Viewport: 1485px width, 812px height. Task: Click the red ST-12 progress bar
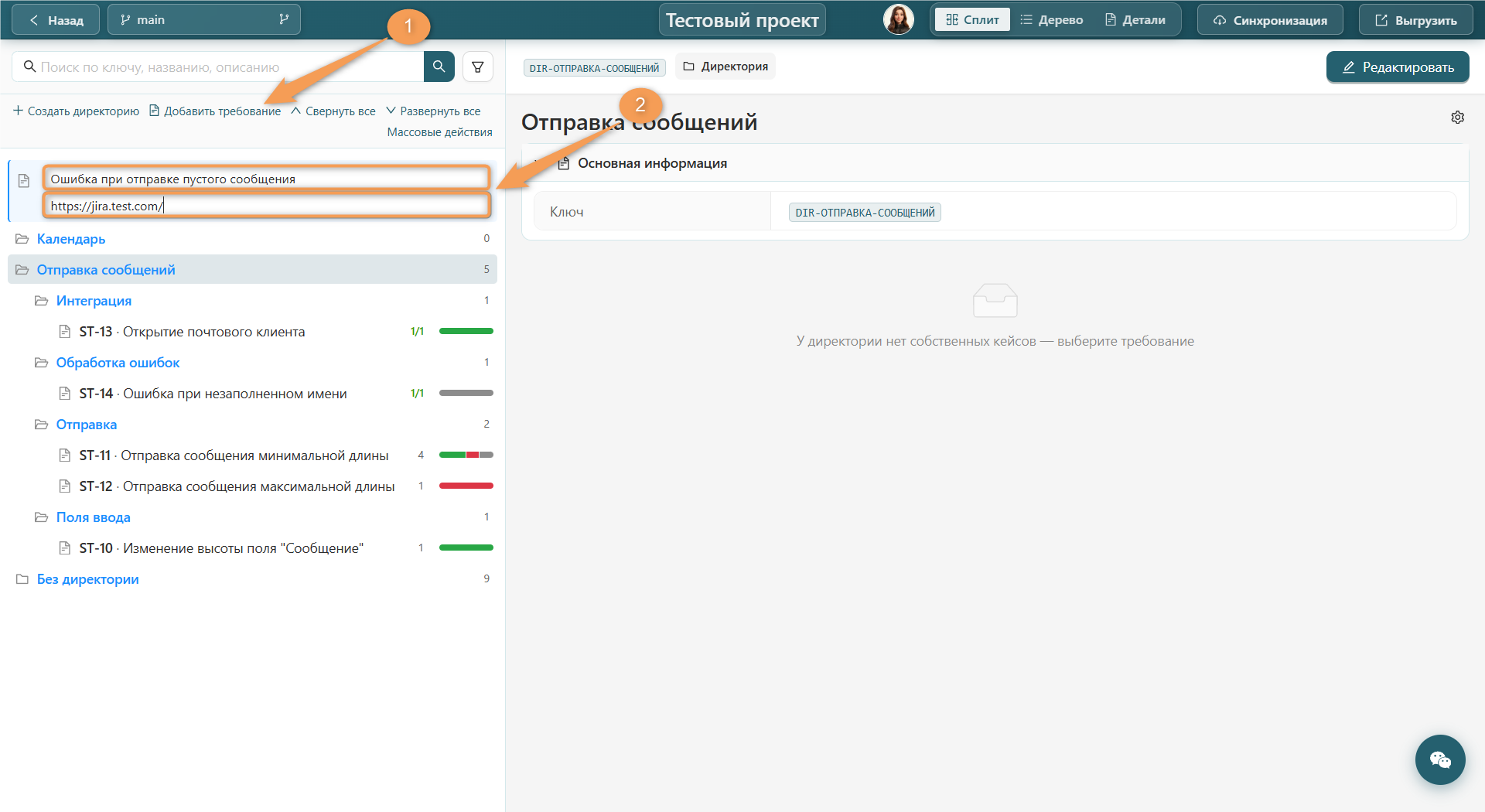(466, 486)
